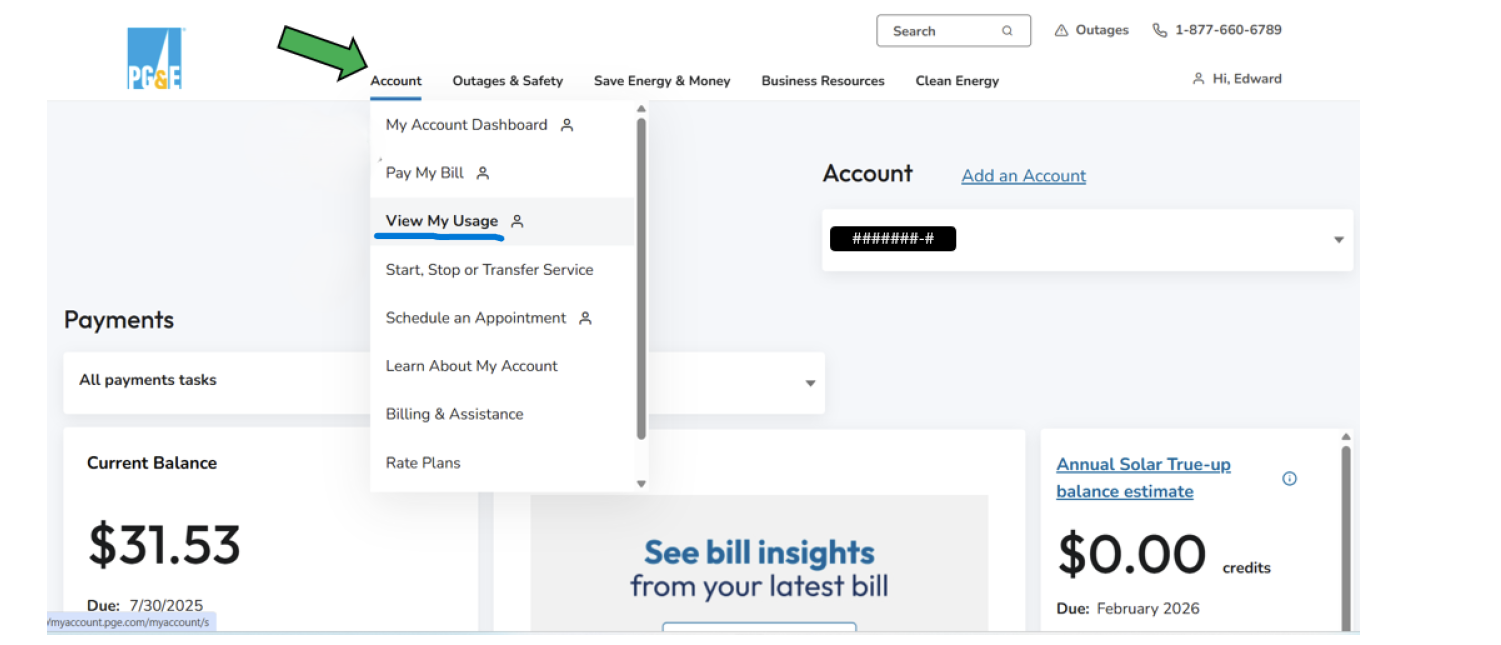
Task: Click the info icon next to Solar True-up
Action: tap(1289, 478)
